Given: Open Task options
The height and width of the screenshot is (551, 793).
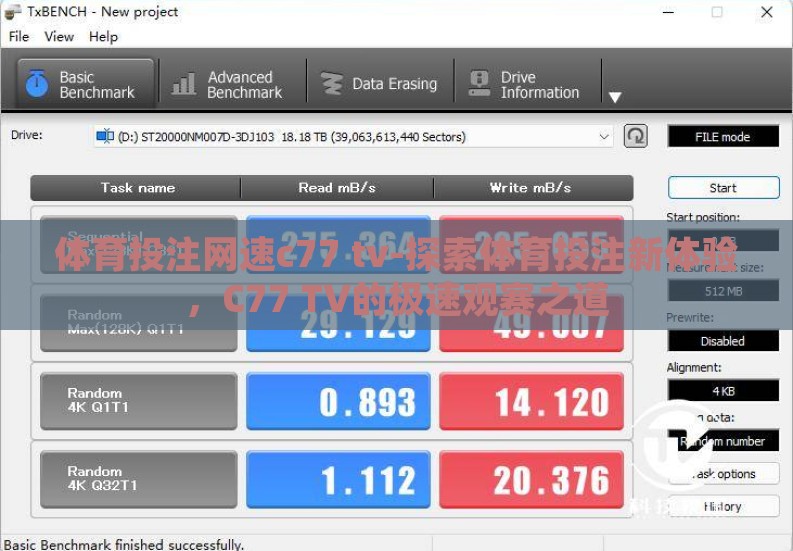Looking at the screenshot, I should click(723, 474).
